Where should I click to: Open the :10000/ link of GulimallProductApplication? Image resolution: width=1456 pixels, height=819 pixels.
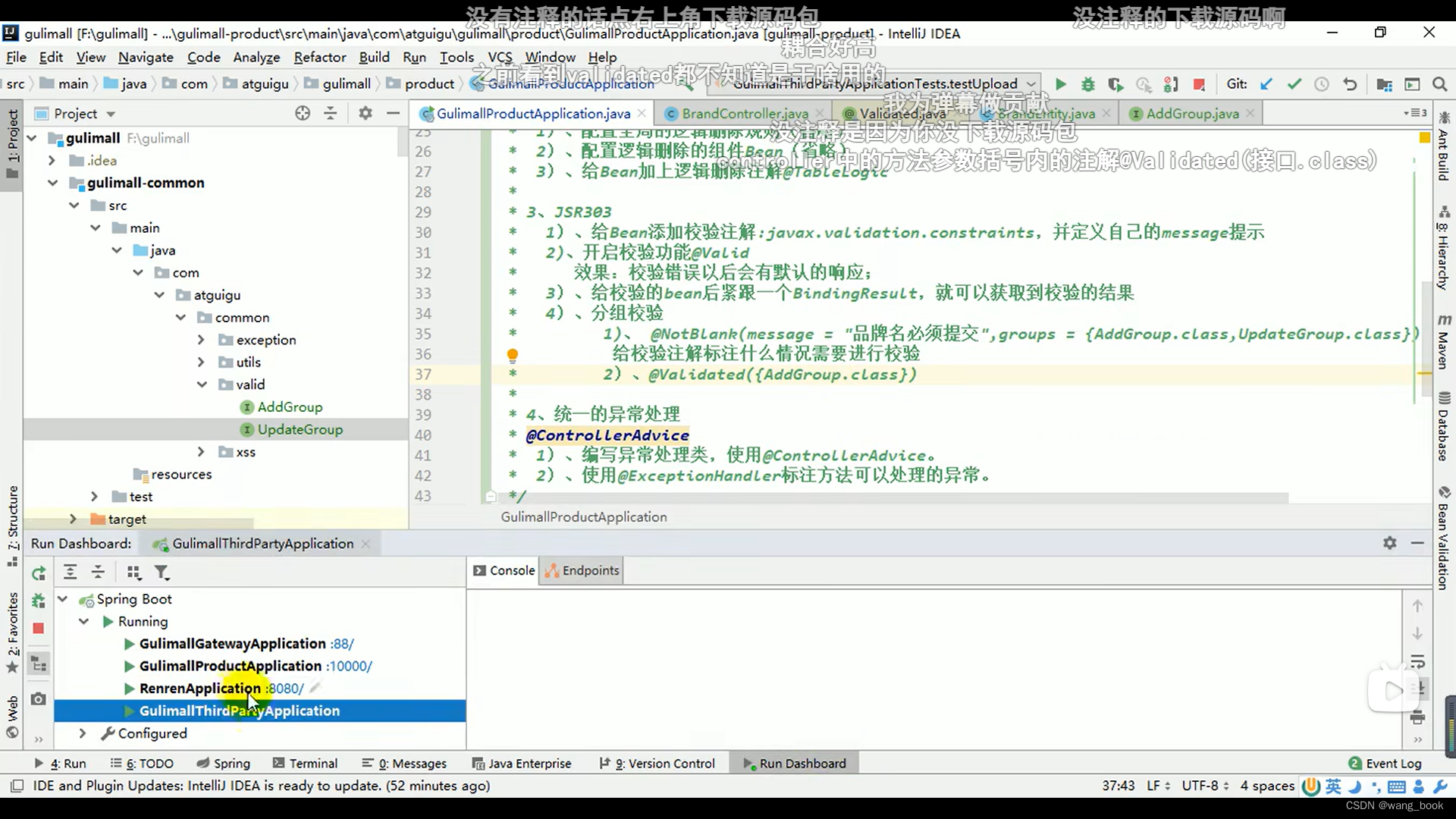(349, 666)
